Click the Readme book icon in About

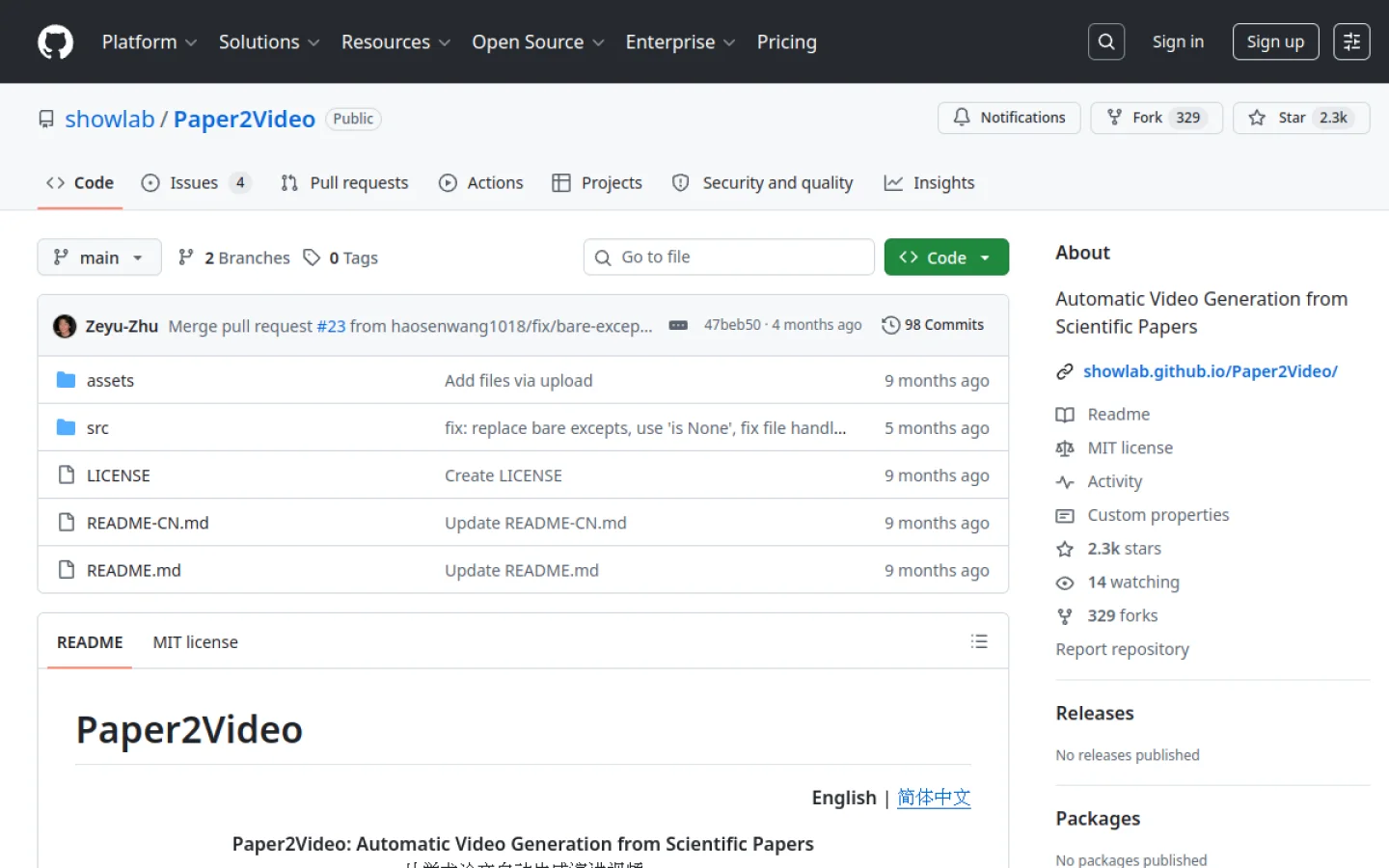1065,415
